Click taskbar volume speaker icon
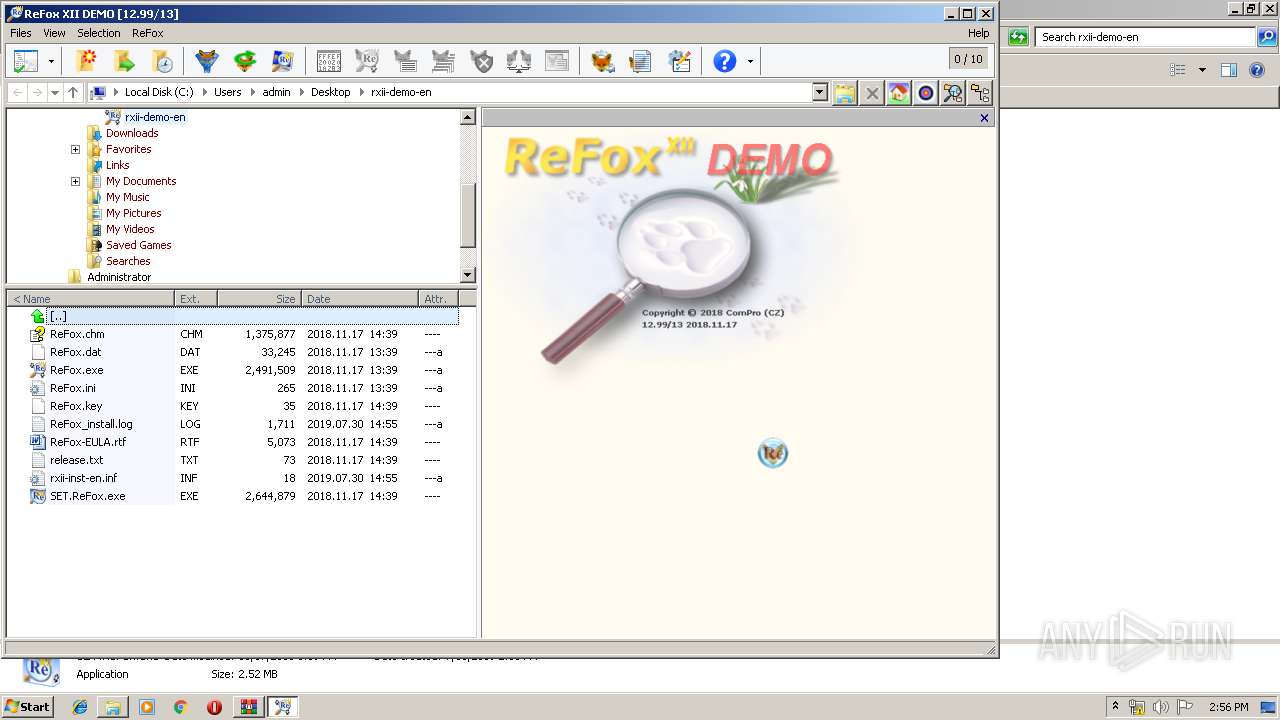This screenshot has width=1280, height=720. [x=1160, y=707]
